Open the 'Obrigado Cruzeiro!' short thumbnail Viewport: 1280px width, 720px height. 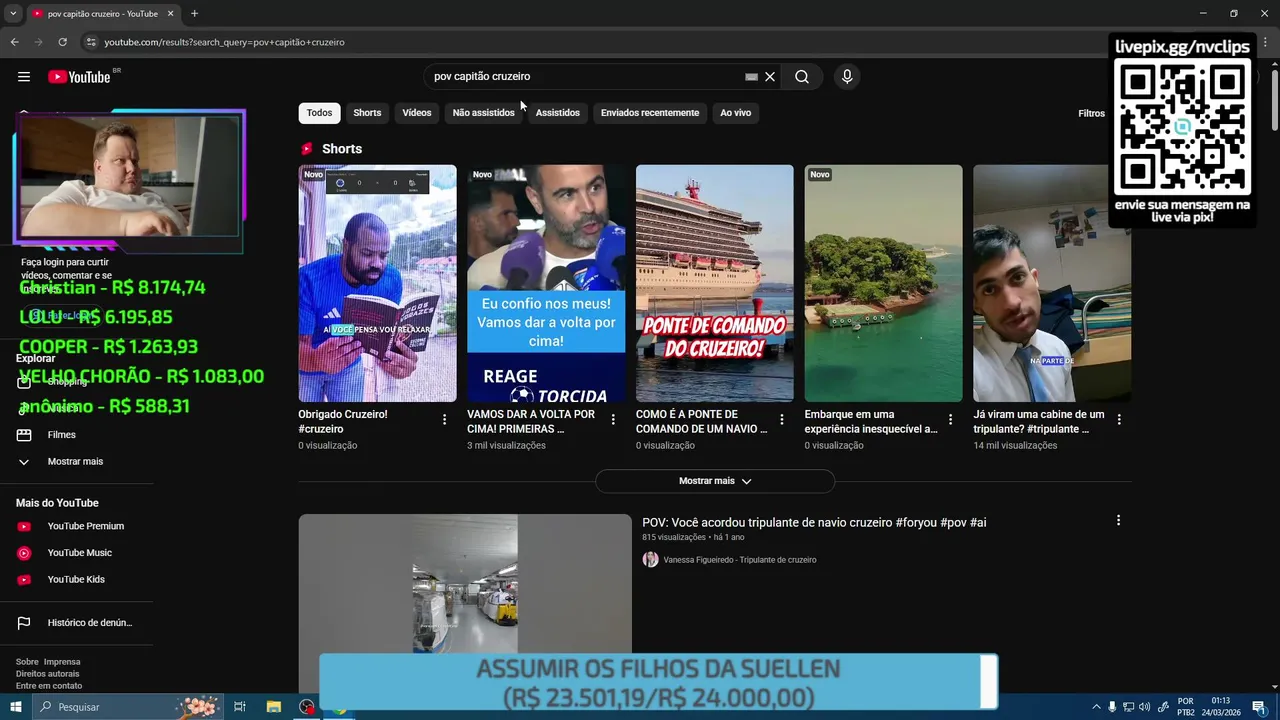click(377, 284)
